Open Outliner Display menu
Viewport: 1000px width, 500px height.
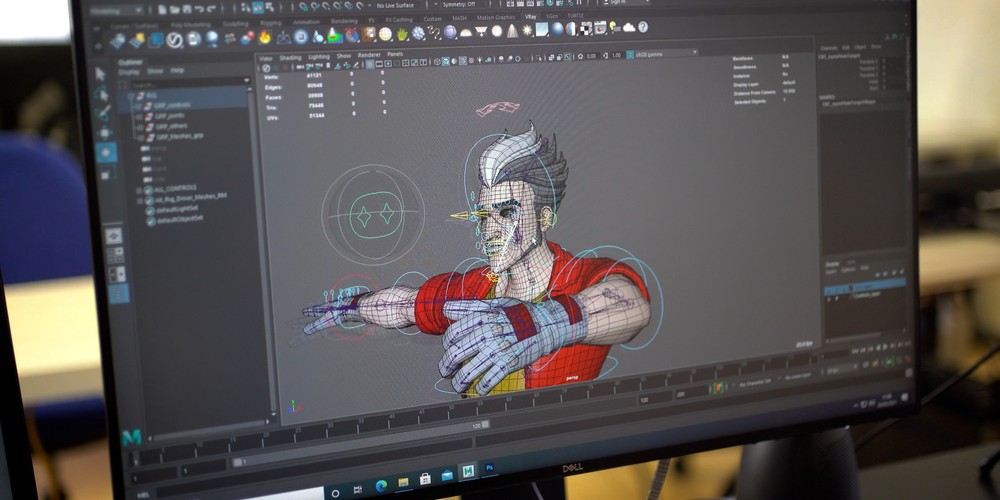pyautogui.click(x=128, y=73)
